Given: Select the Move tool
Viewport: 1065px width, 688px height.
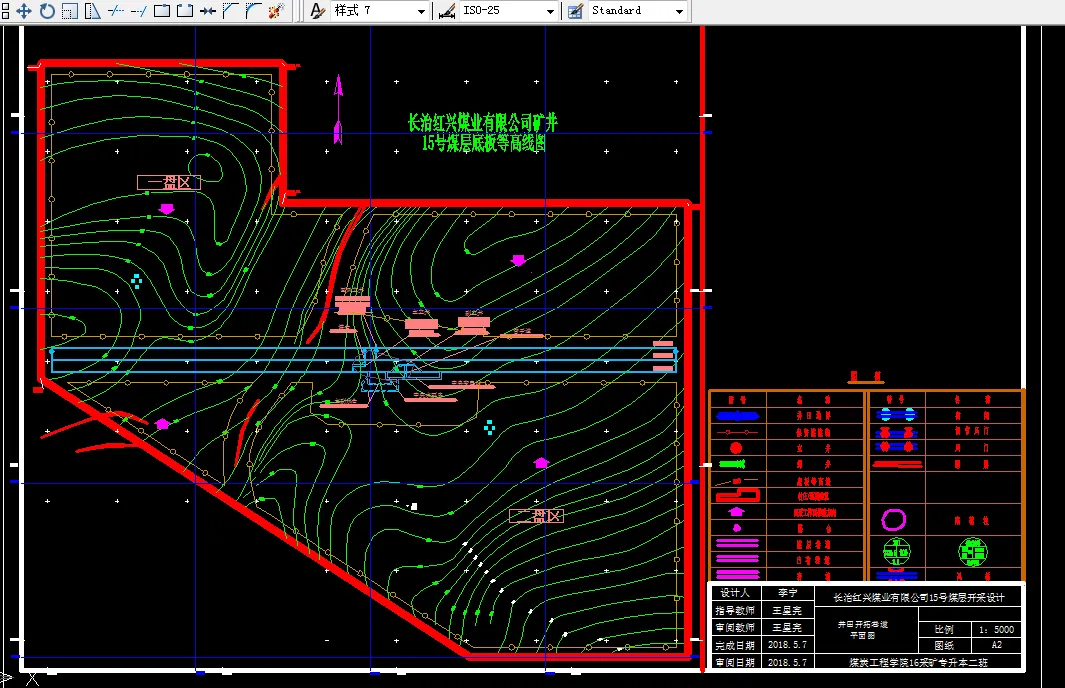Looking at the screenshot, I should tap(24, 11).
